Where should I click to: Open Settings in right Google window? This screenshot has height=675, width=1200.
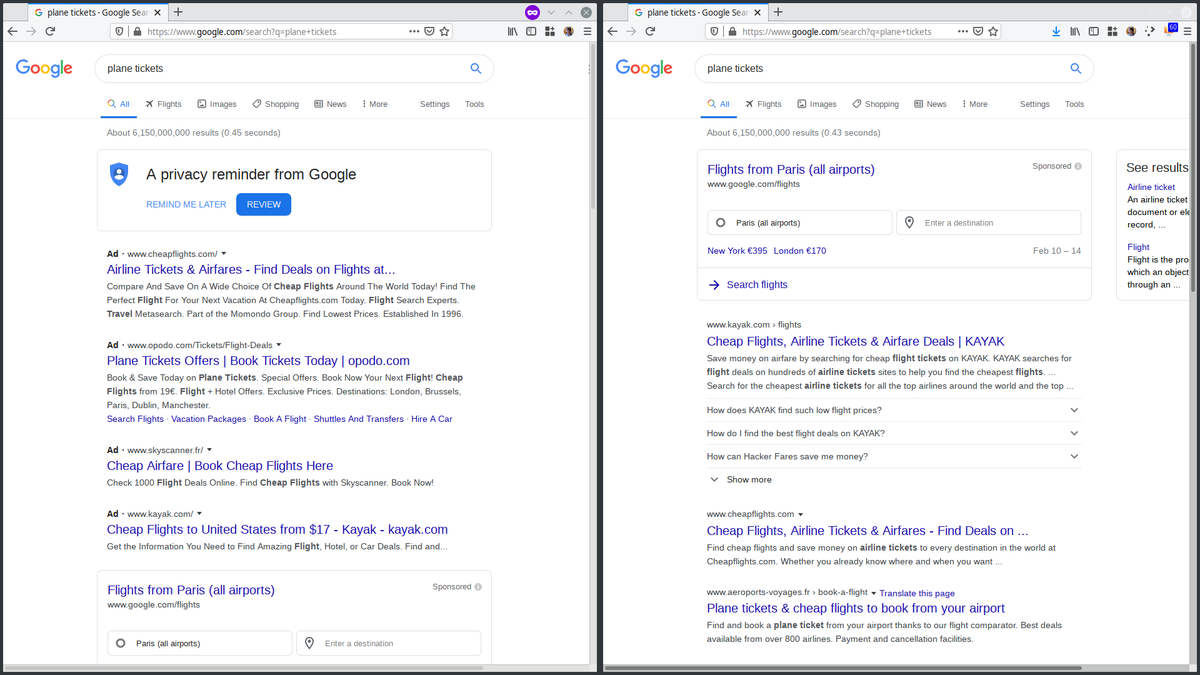[x=1035, y=104]
